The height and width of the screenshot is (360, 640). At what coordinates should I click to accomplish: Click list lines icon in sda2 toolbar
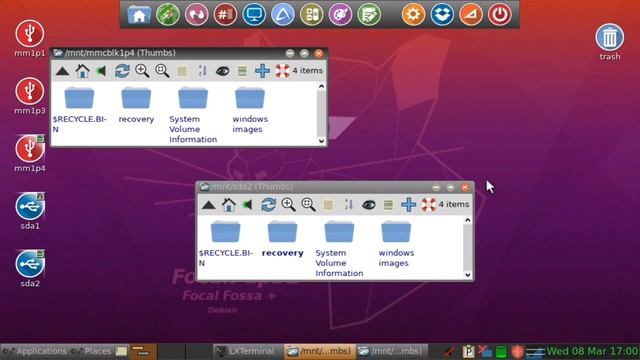click(x=388, y=205)
